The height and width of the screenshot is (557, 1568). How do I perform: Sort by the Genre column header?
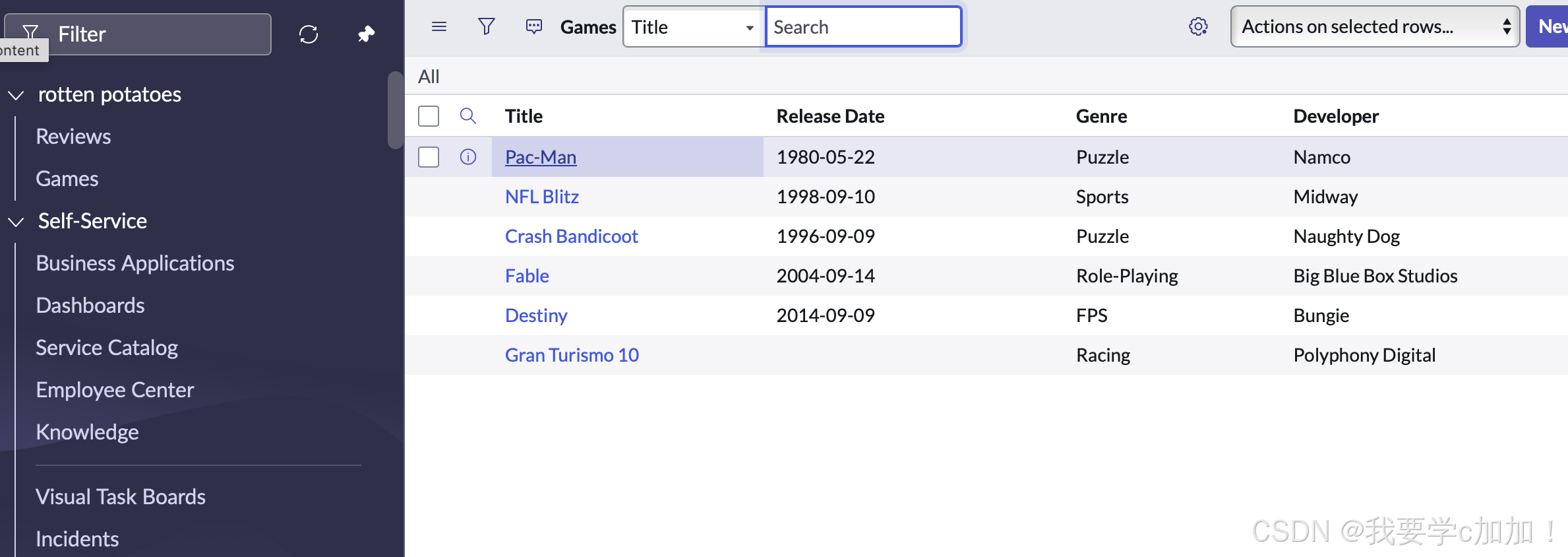[1101, 116]
